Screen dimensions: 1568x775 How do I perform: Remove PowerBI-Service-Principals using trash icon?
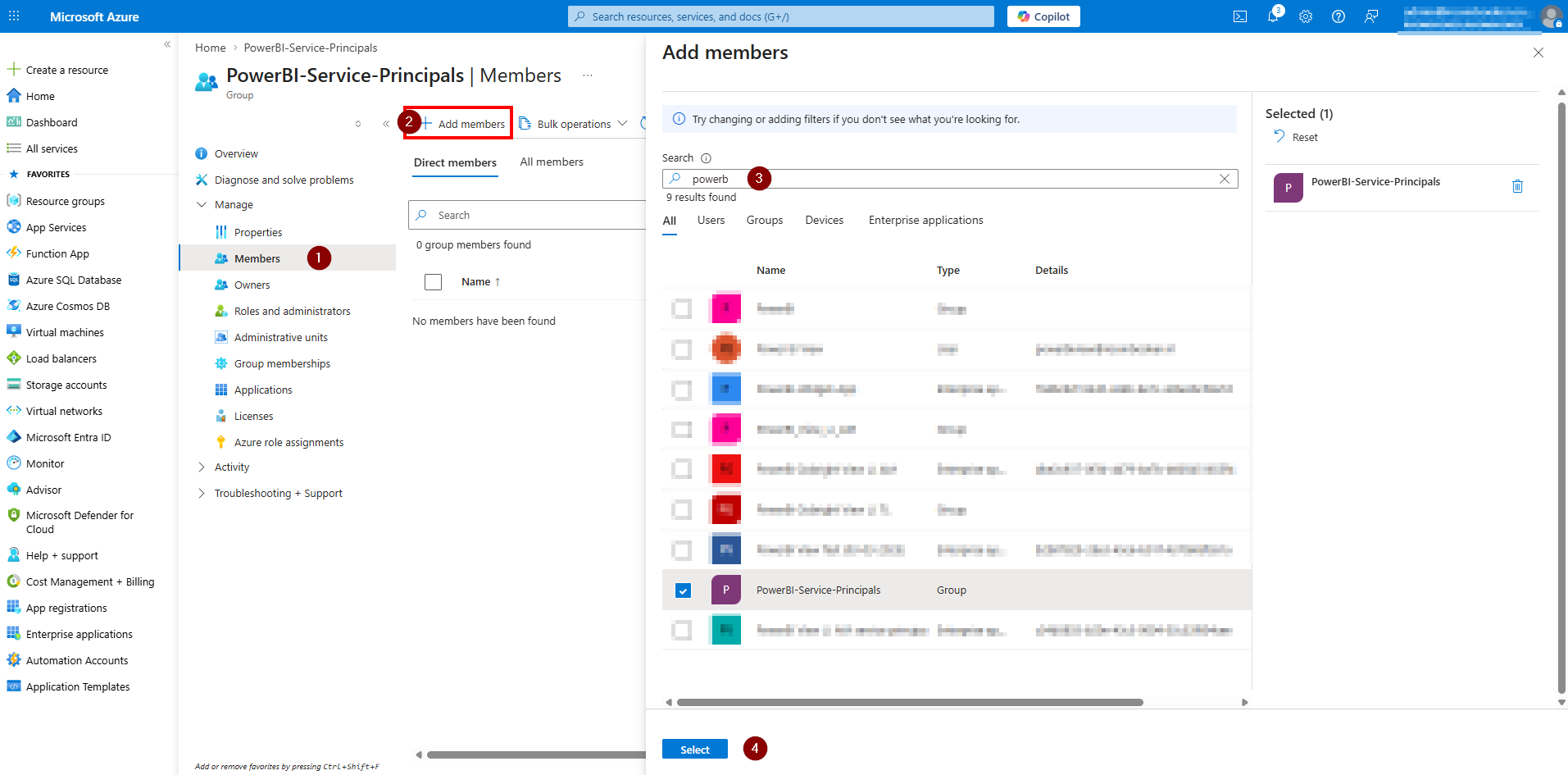pyautogui.click(x=1517, y=186)
